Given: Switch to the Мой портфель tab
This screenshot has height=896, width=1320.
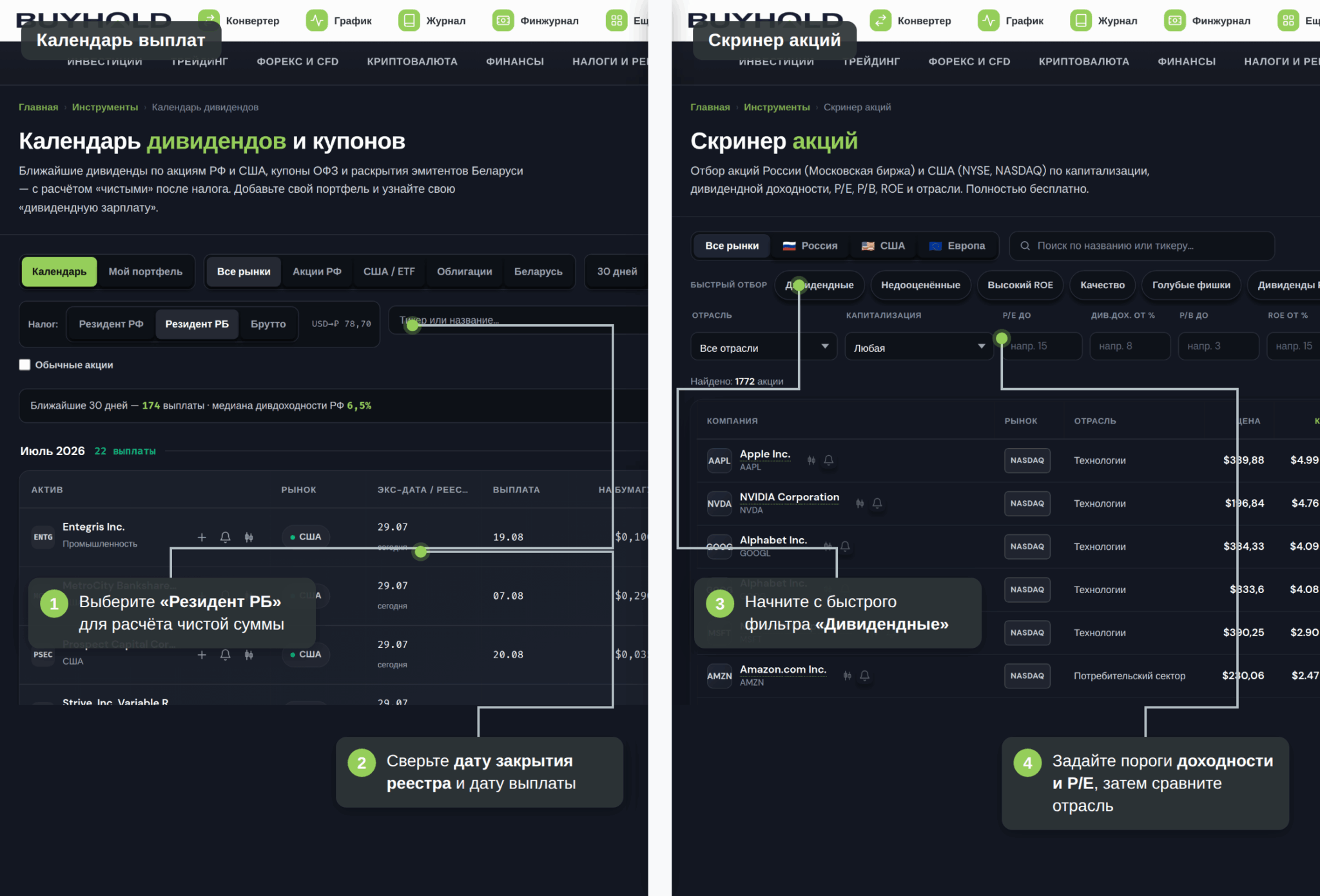Looking at the screenshot, I should tap(146, 271).
